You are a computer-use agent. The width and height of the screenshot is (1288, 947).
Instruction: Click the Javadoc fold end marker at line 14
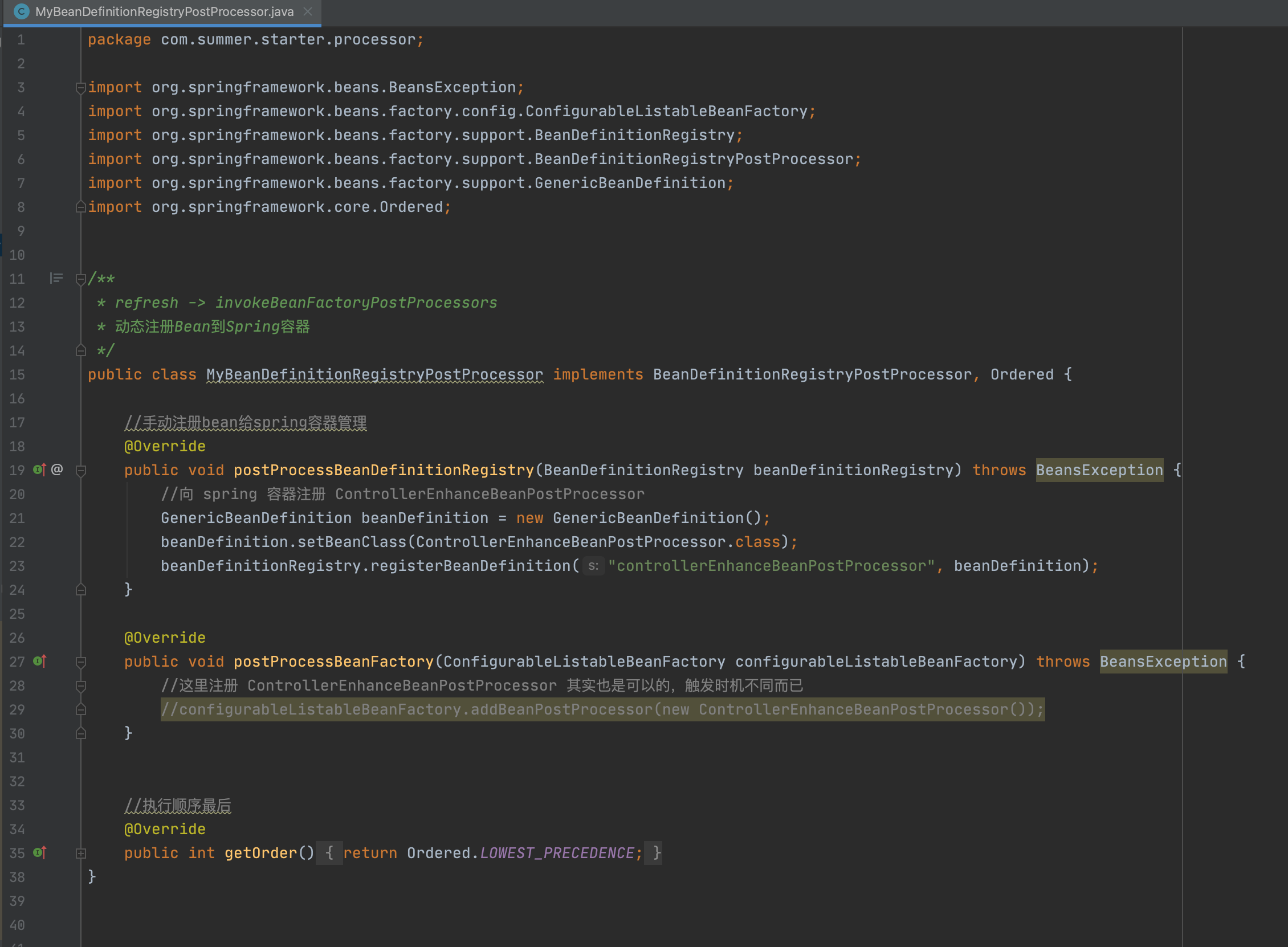click(81, 350)
